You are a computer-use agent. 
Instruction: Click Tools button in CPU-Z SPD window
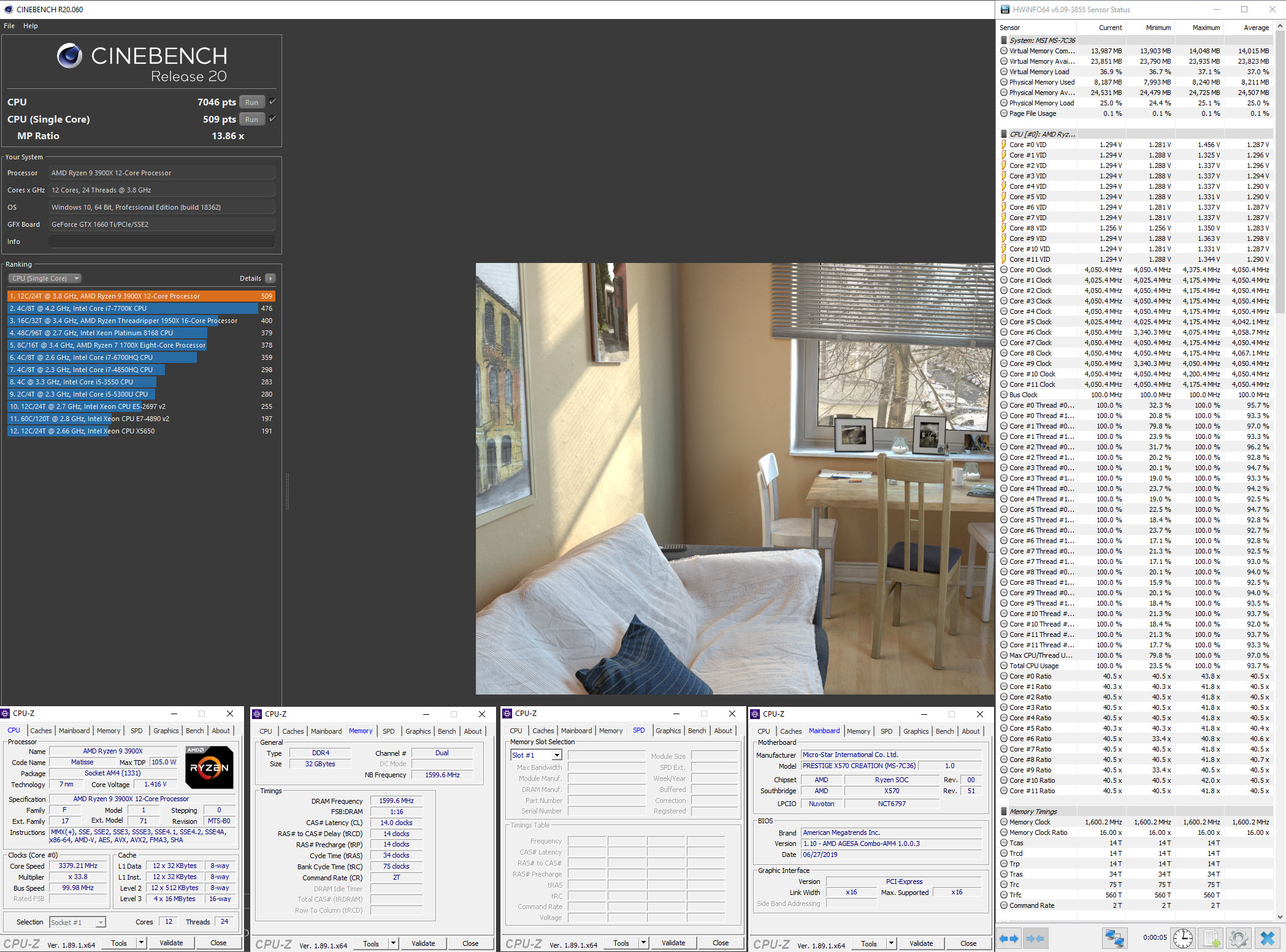[x=621, y=943]
